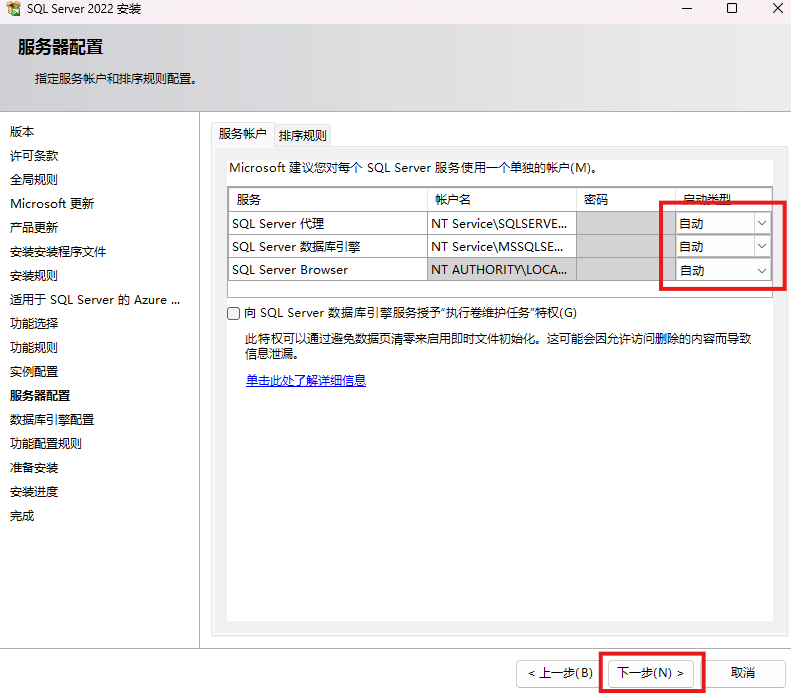Image resolution: width=791 pixels, height=694 pixels.
Task: Open startup type dropdown for SQL Server 数据库引擎
Action: [x=761, y=246]
